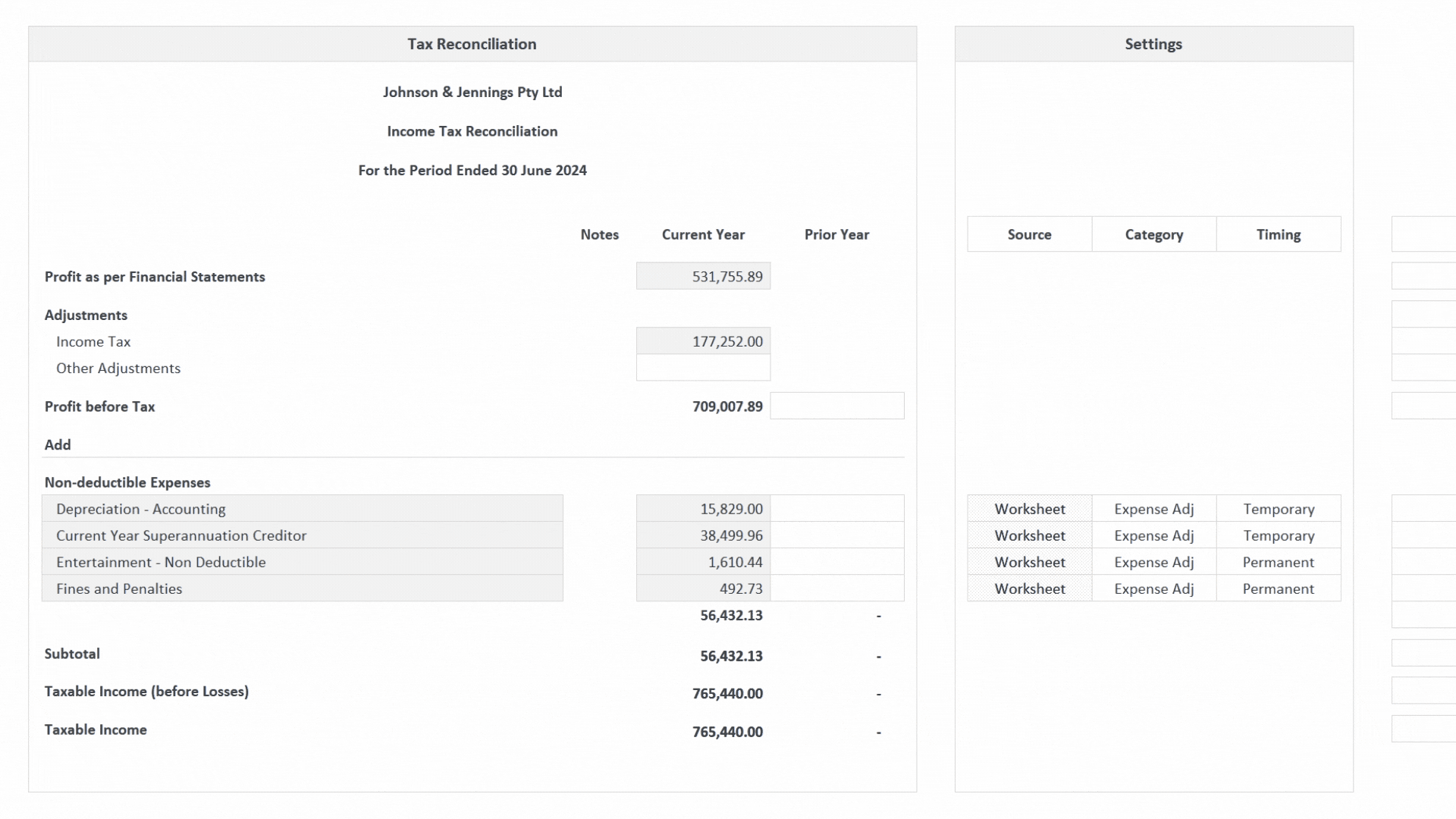Open the Category dropdown for Fines and Penalties
The width and height of the screenshot is (1456, 819).
(x=1153, y=588)
